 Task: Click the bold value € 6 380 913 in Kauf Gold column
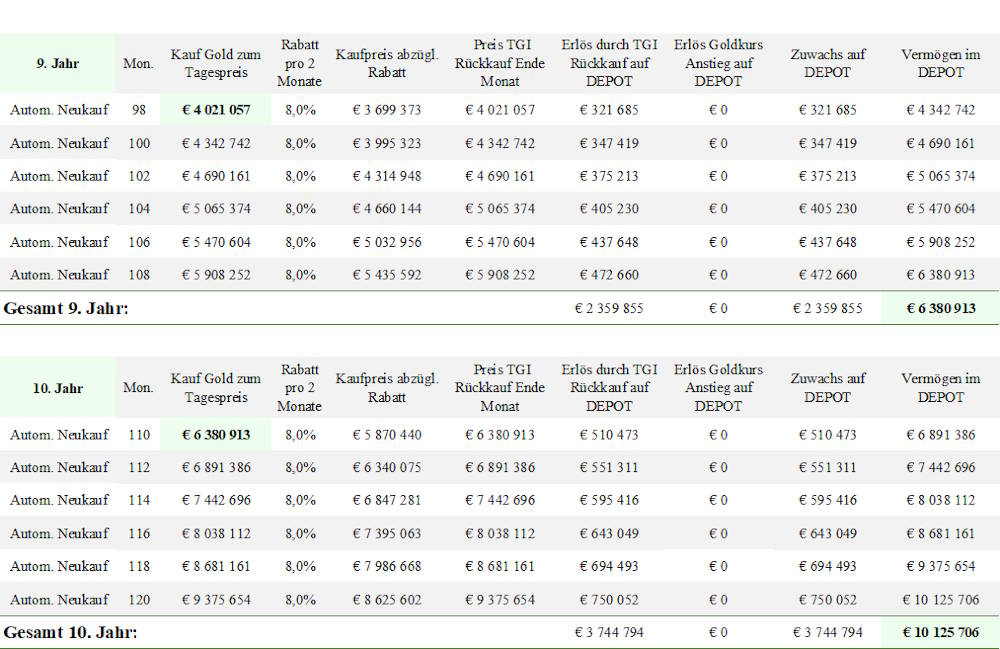click(x=216, y=435)
